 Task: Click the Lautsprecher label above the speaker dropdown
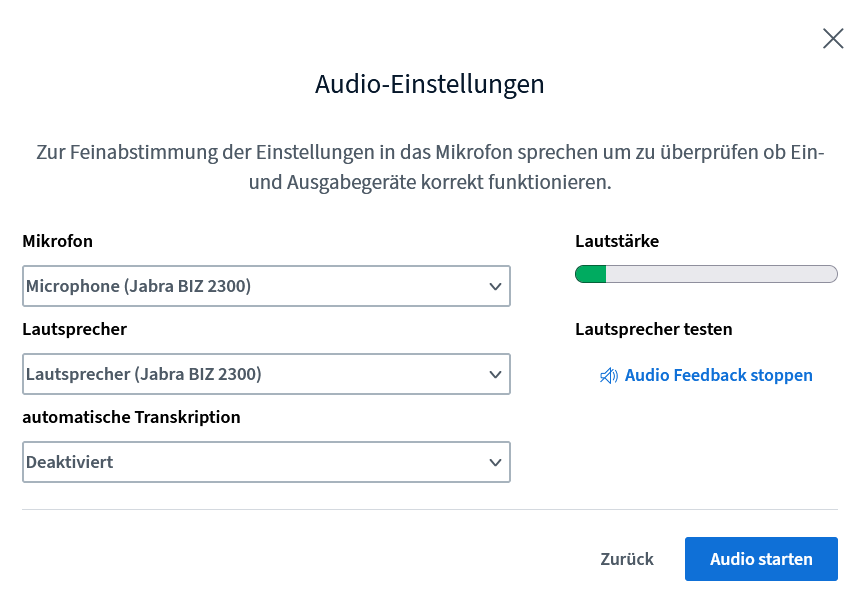coord(74,329)
